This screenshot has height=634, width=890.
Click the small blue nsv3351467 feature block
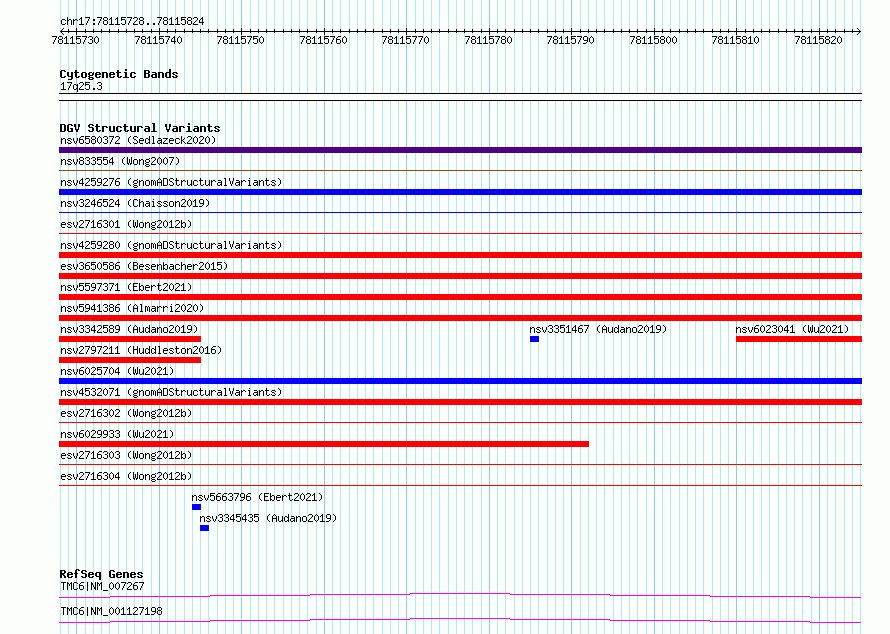534,339
